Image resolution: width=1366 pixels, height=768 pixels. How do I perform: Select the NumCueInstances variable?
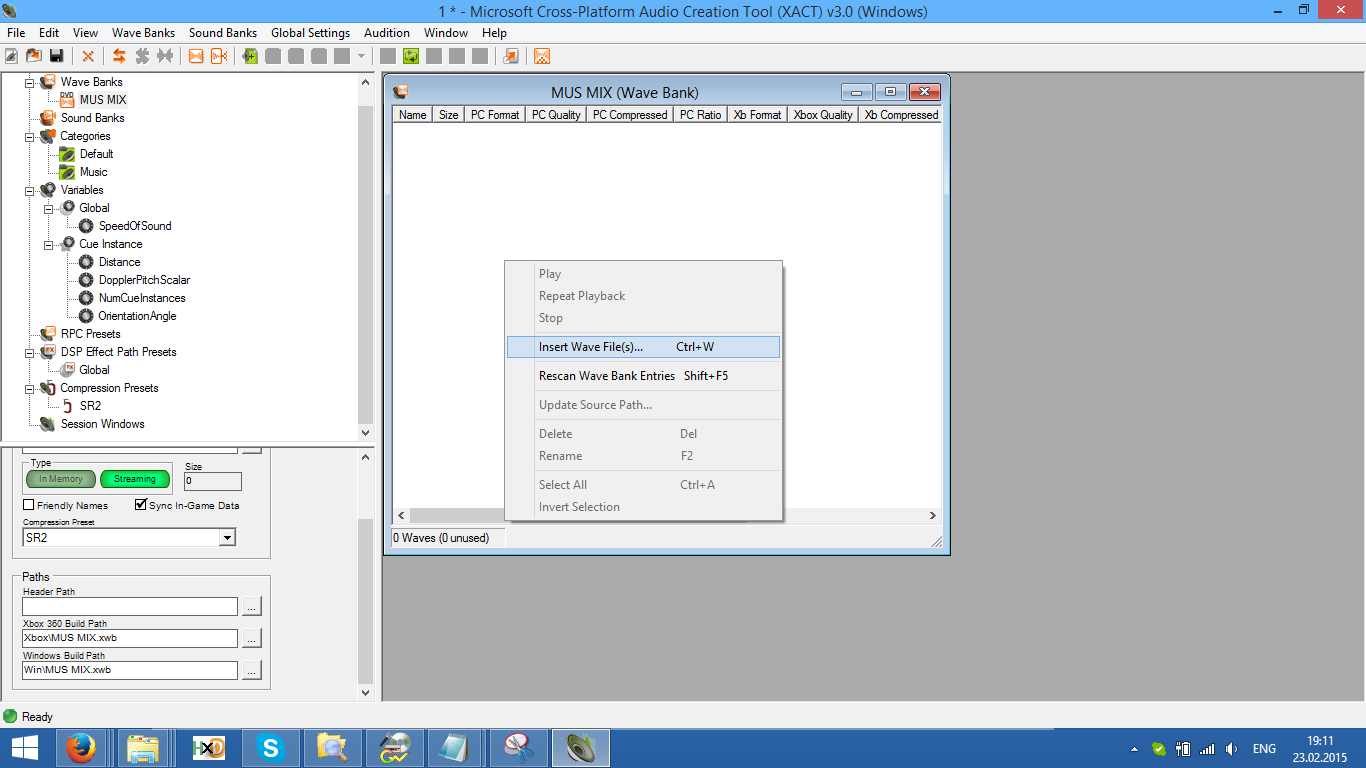click(x=142, y=298)
